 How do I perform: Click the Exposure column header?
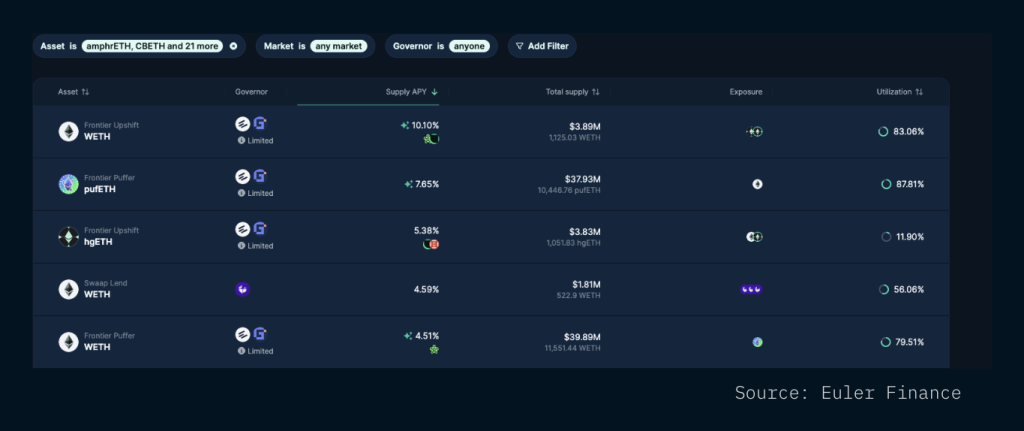(746, 92)
